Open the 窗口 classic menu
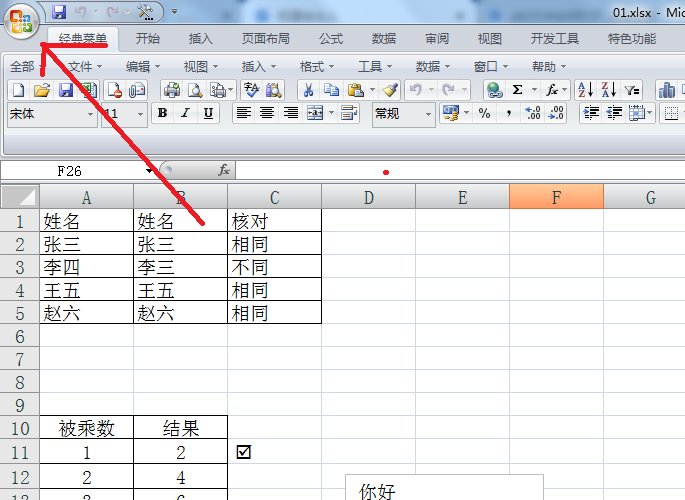This screenshot has width=685, height=500. click(491, 67)
